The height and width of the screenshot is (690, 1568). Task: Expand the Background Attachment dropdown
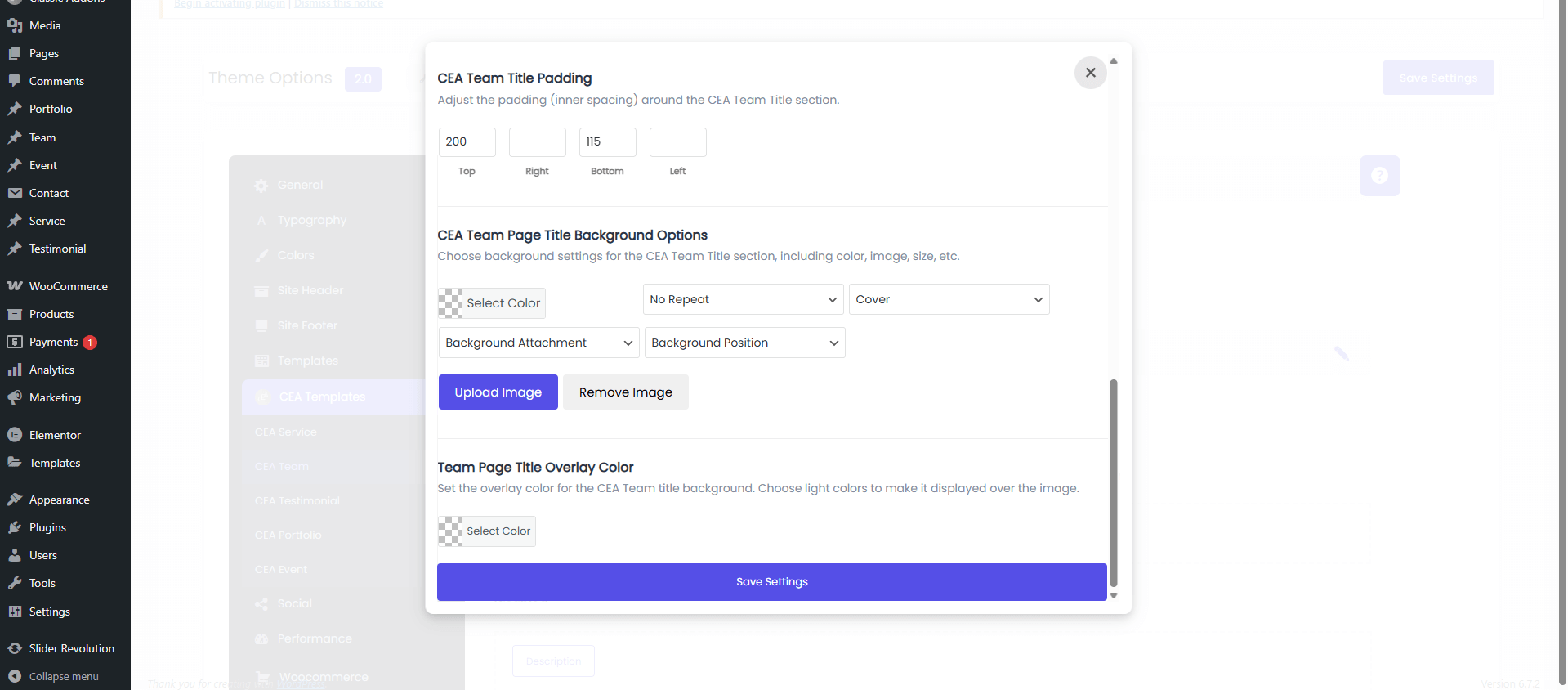tap(538, 343)
